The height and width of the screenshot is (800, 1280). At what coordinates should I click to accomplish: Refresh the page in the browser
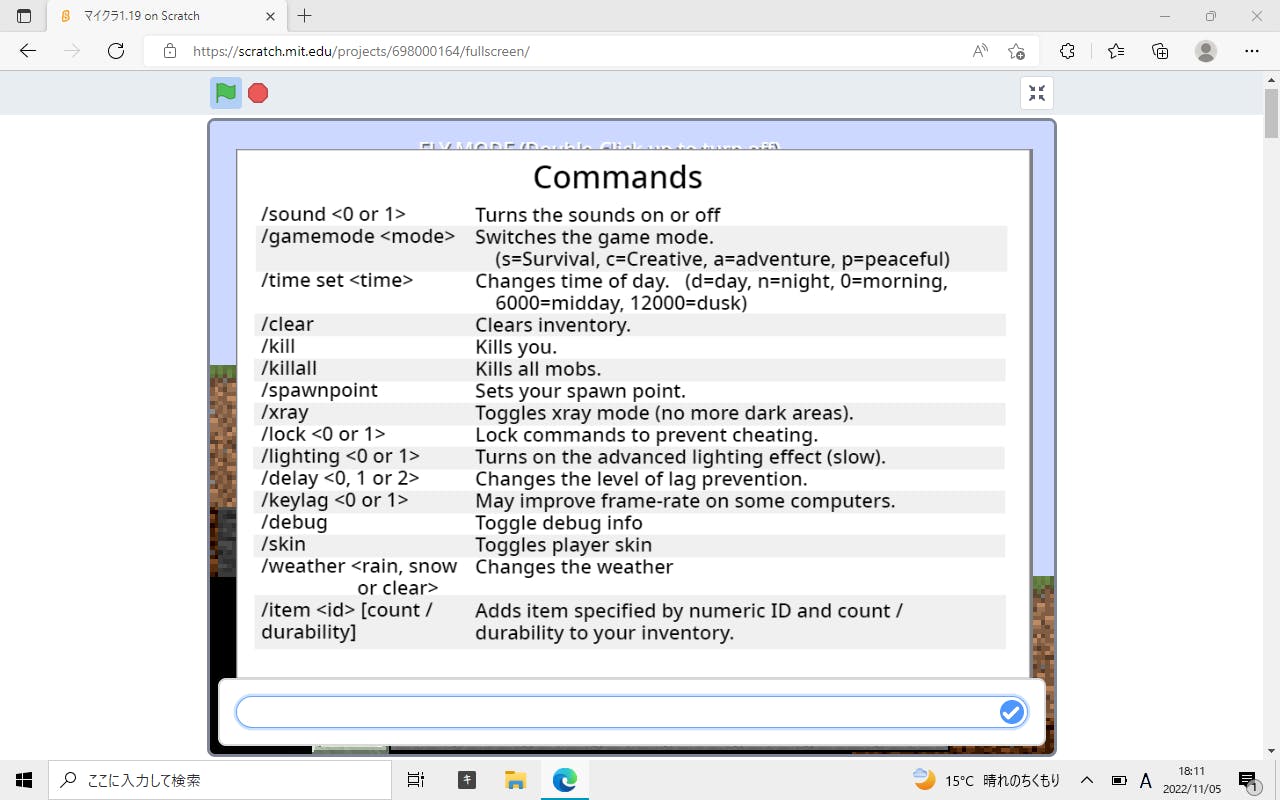pyautogui.click(x=116, y=51)
